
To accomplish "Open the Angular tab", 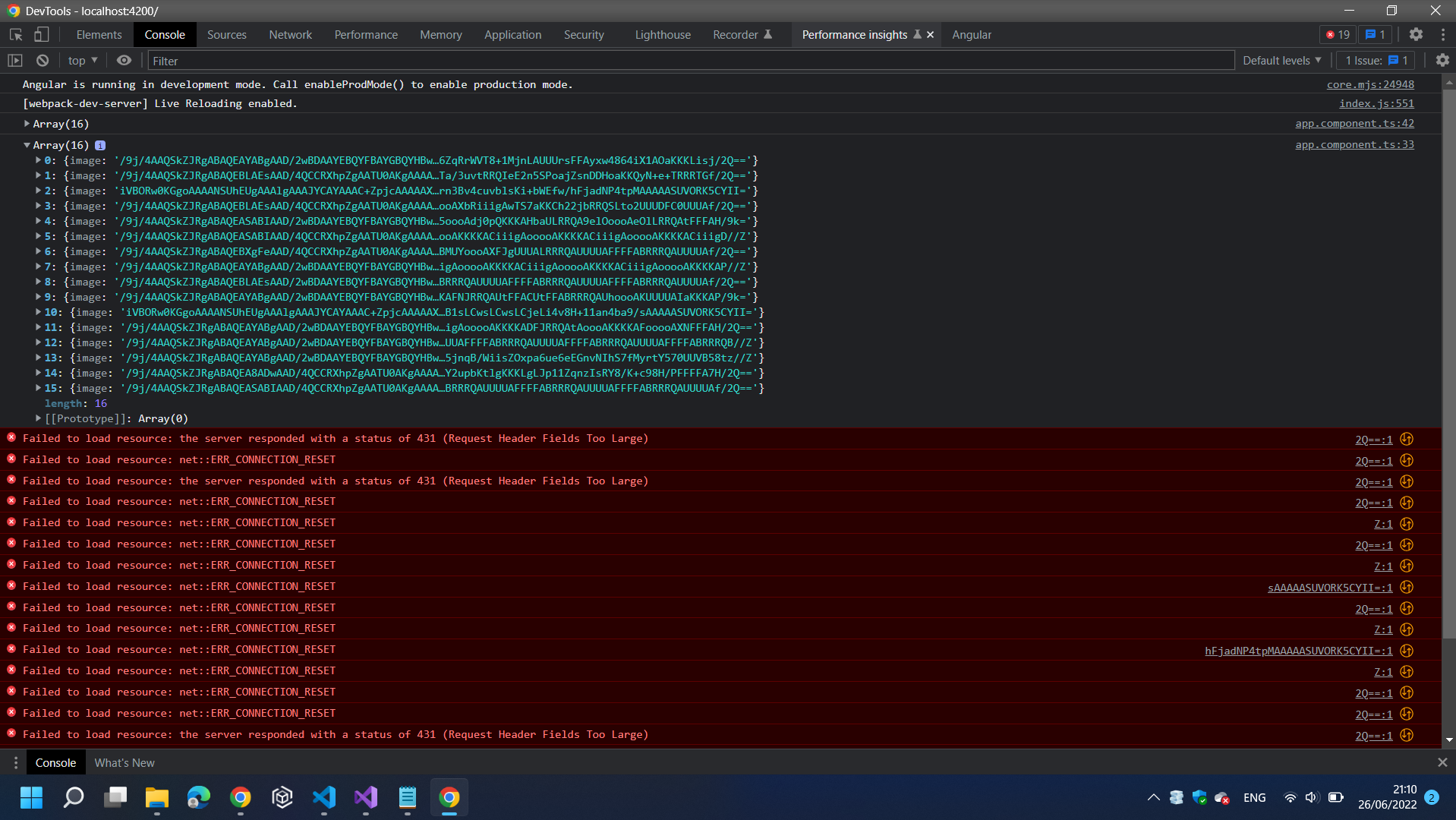I will 972,35.
